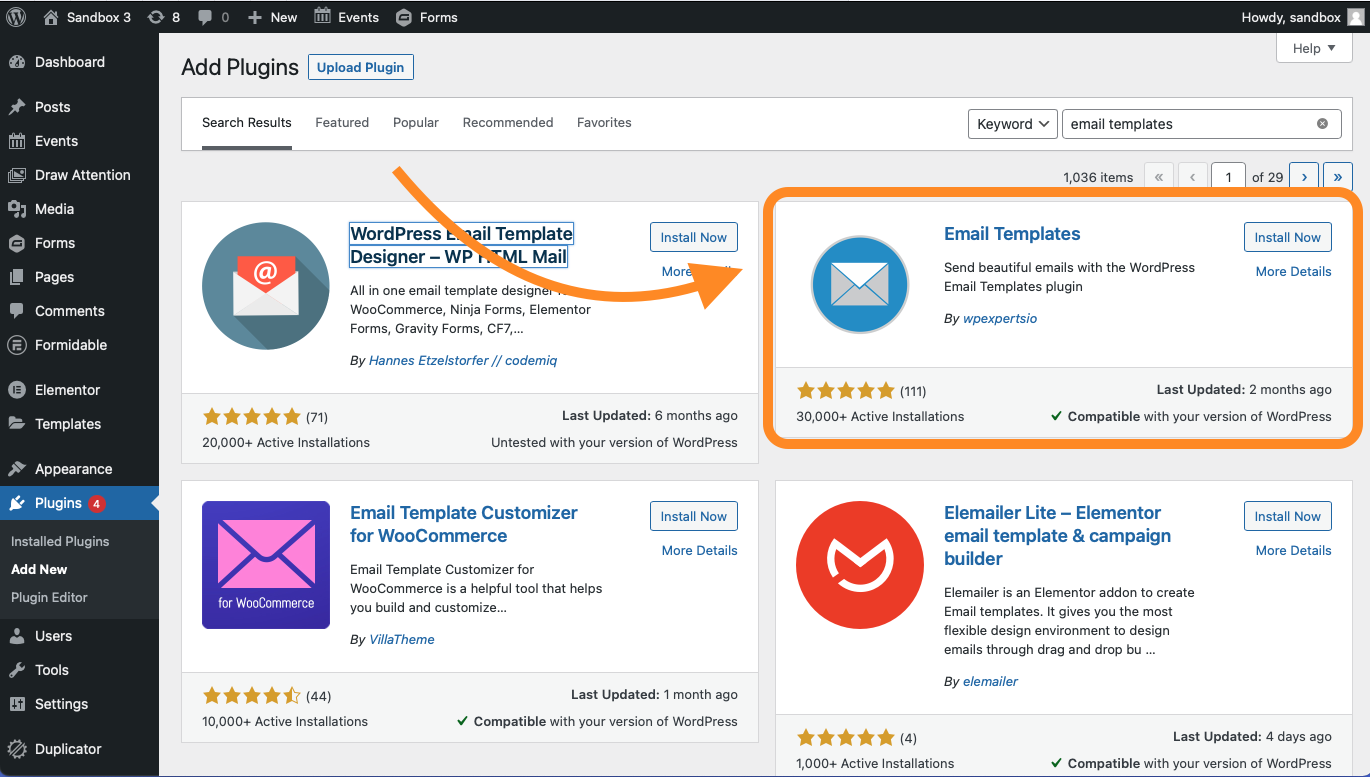Screen dimensions: 1370x777
Task: Select Elementor in the sidebar
Action: (65, 389)
